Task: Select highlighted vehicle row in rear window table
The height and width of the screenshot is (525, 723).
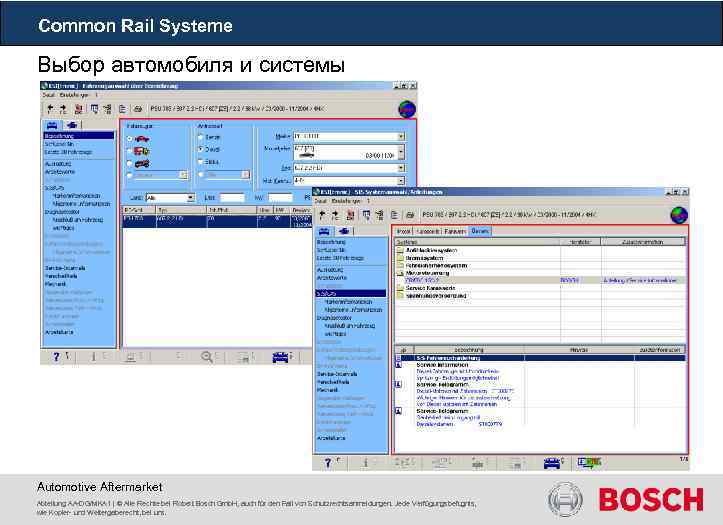Action: (217, 221)
